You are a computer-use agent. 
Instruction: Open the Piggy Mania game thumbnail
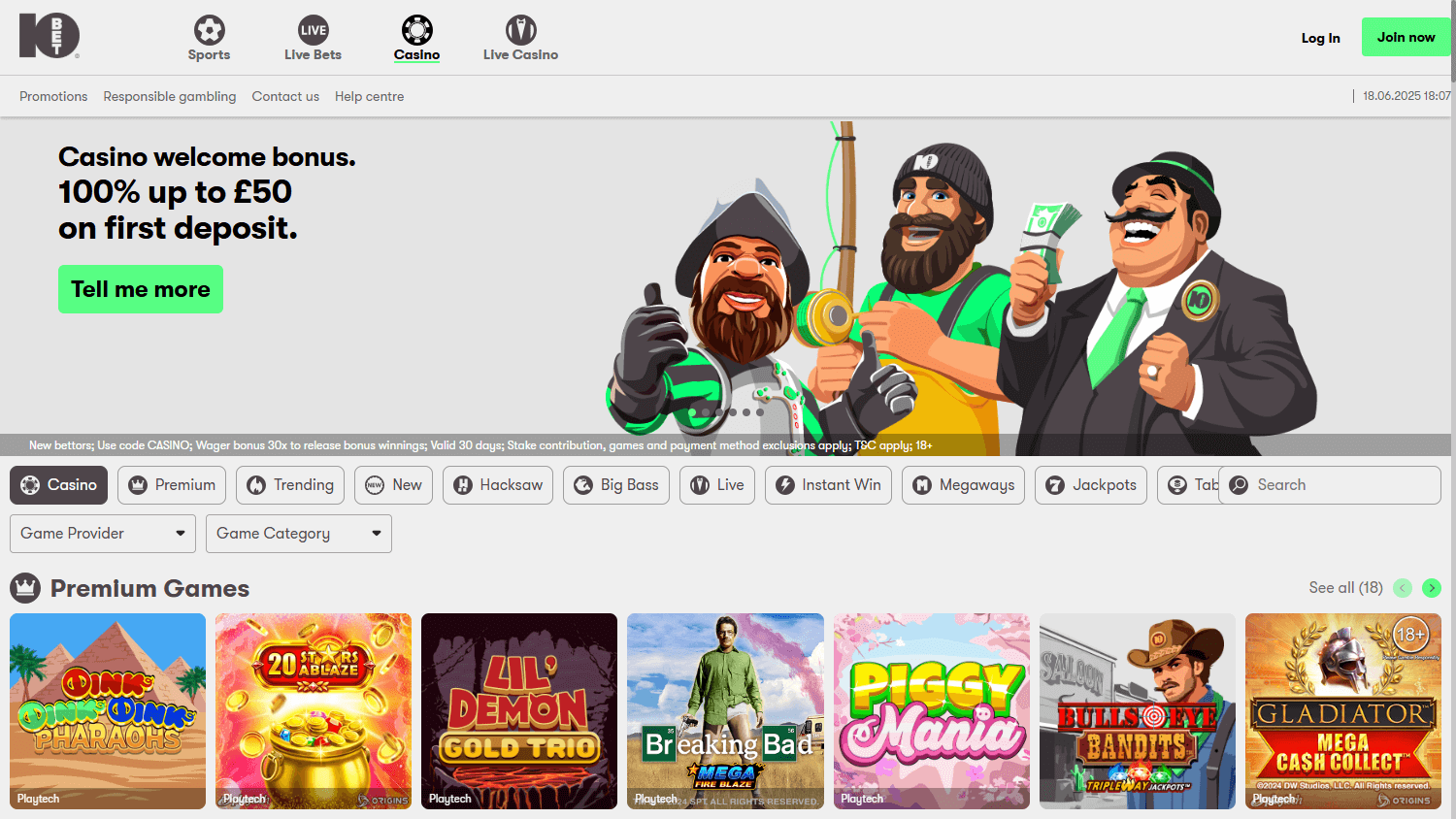click(931, 710)
